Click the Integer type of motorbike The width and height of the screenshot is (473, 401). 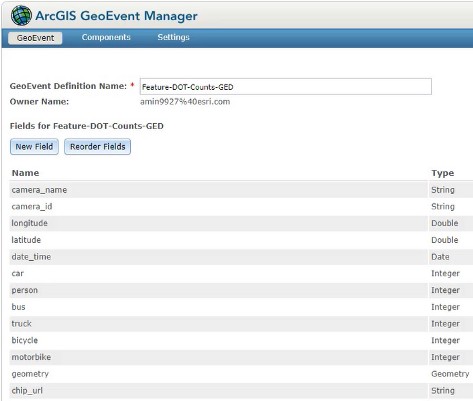[445, 357]
